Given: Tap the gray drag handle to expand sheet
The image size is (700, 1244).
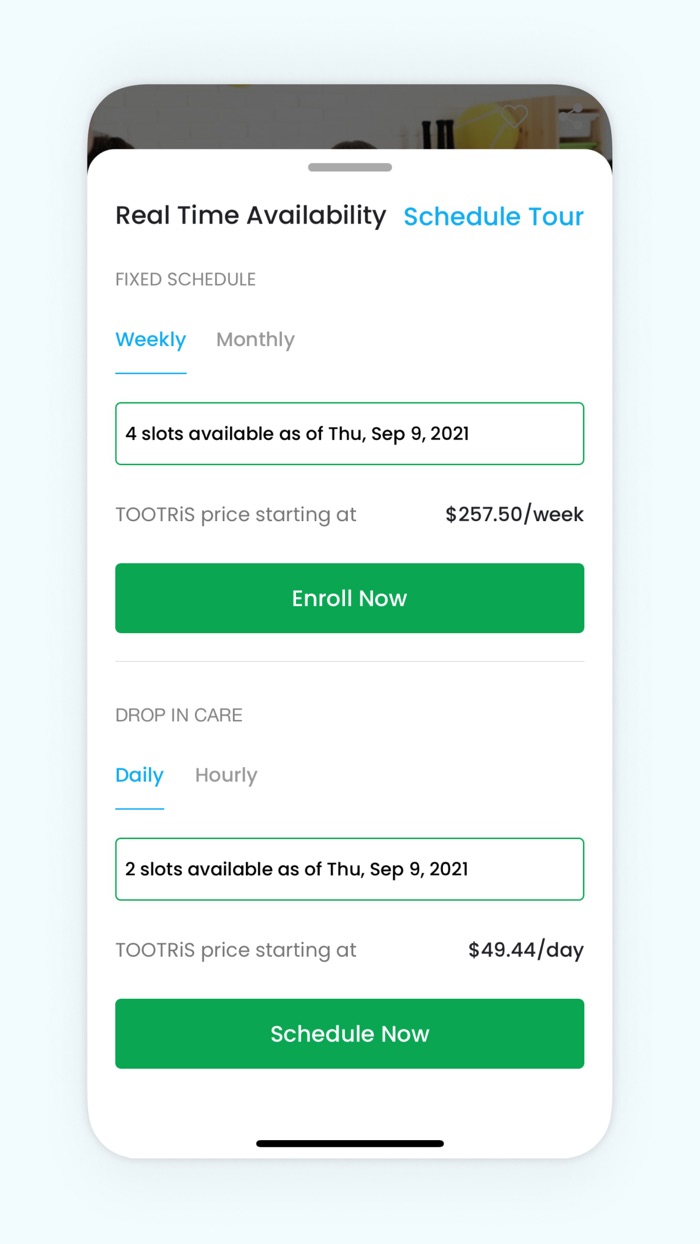Looking at the screenshot, I should (349, 168).
